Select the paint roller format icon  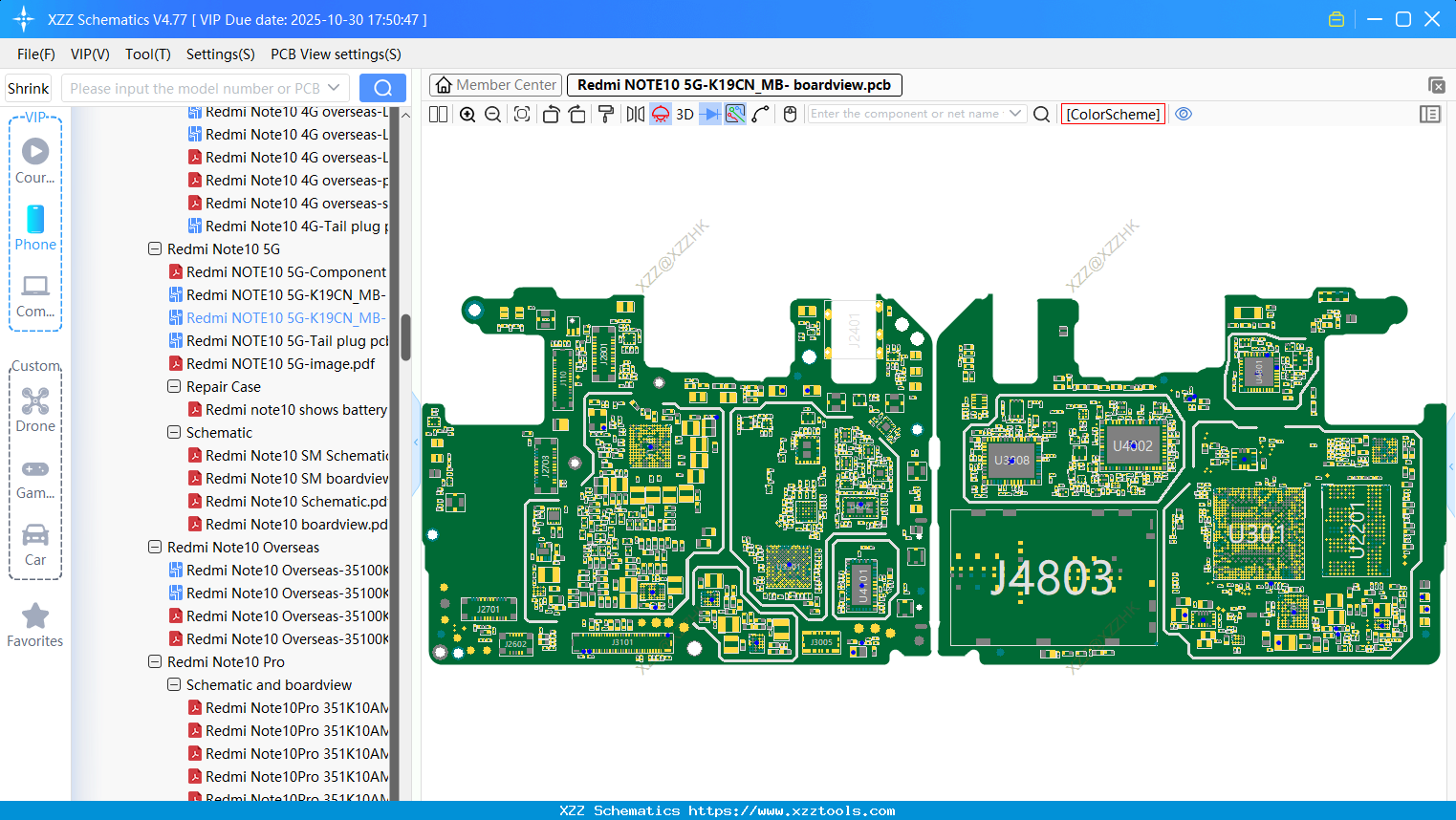(x=606, y=115)
